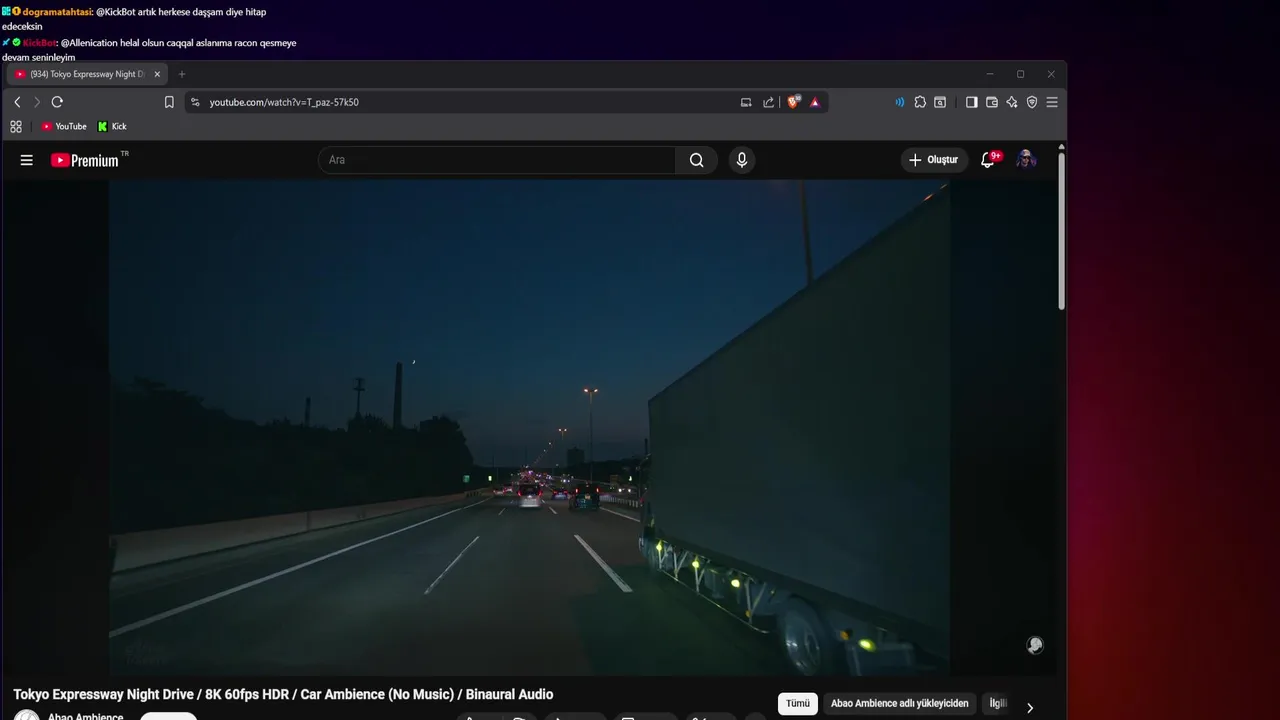
Task: Go back with the browser back arrow
Action: tap(17, 102)
